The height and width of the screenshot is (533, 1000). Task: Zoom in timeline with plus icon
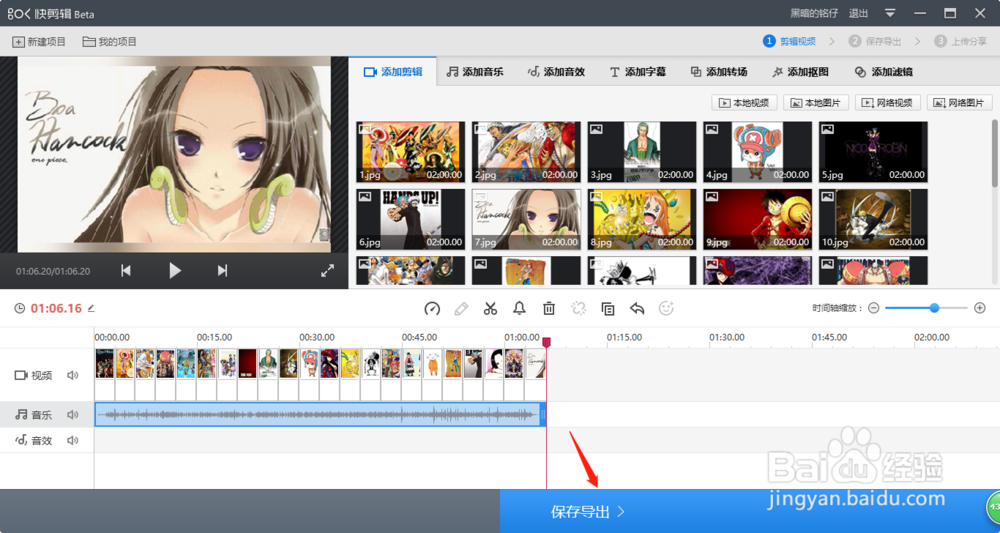click(980, 308)
